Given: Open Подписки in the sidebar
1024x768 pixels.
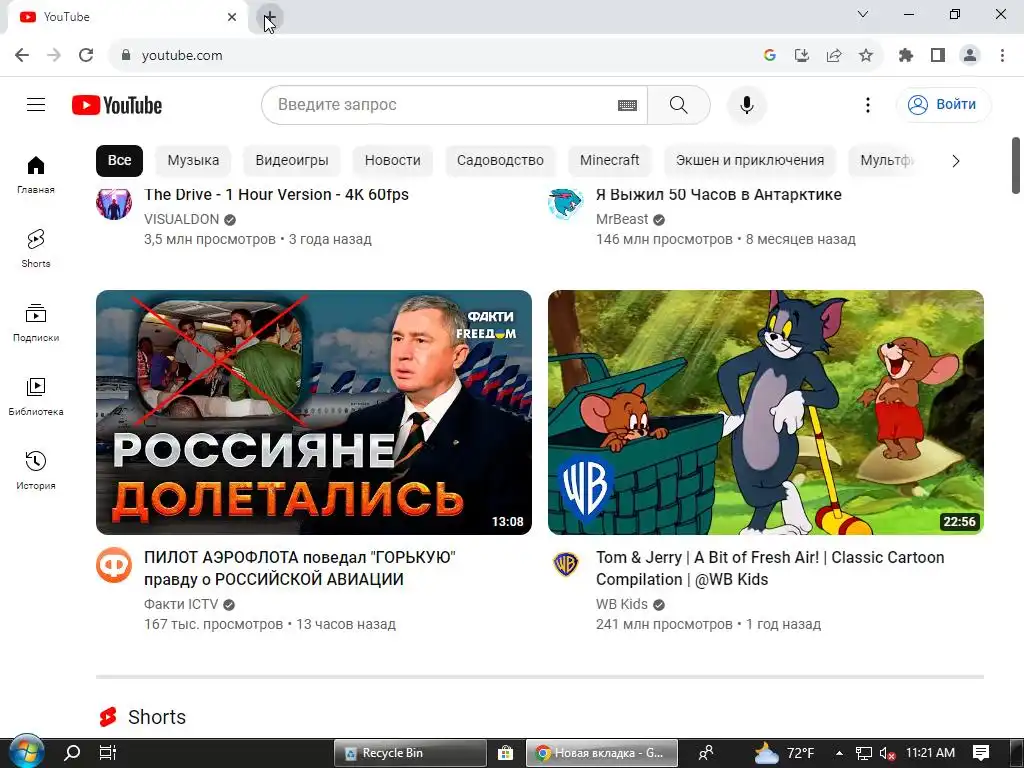Looking at the screenshot, I should (36, 323).
